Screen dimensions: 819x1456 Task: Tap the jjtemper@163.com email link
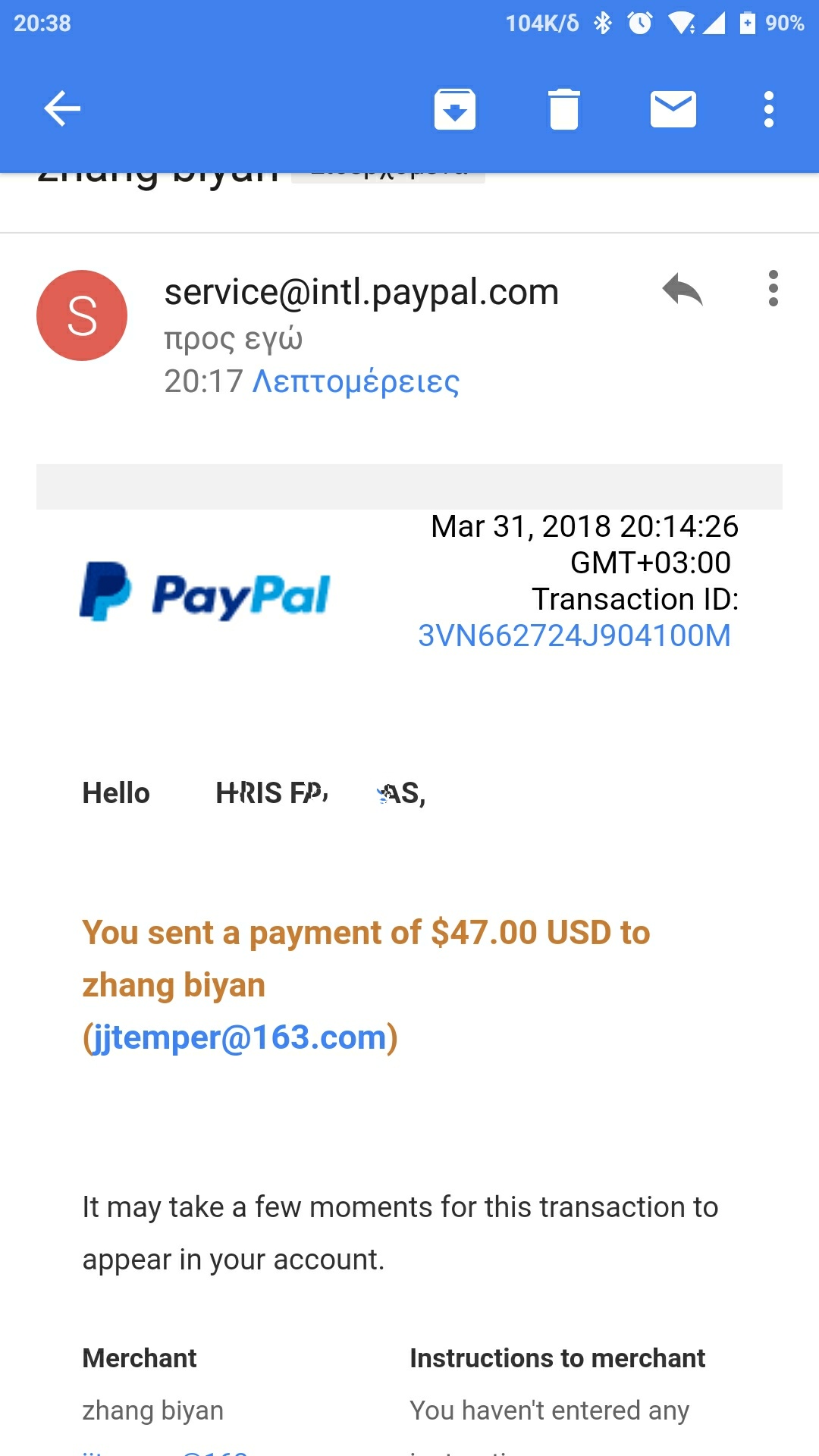tap(240, 1037)
